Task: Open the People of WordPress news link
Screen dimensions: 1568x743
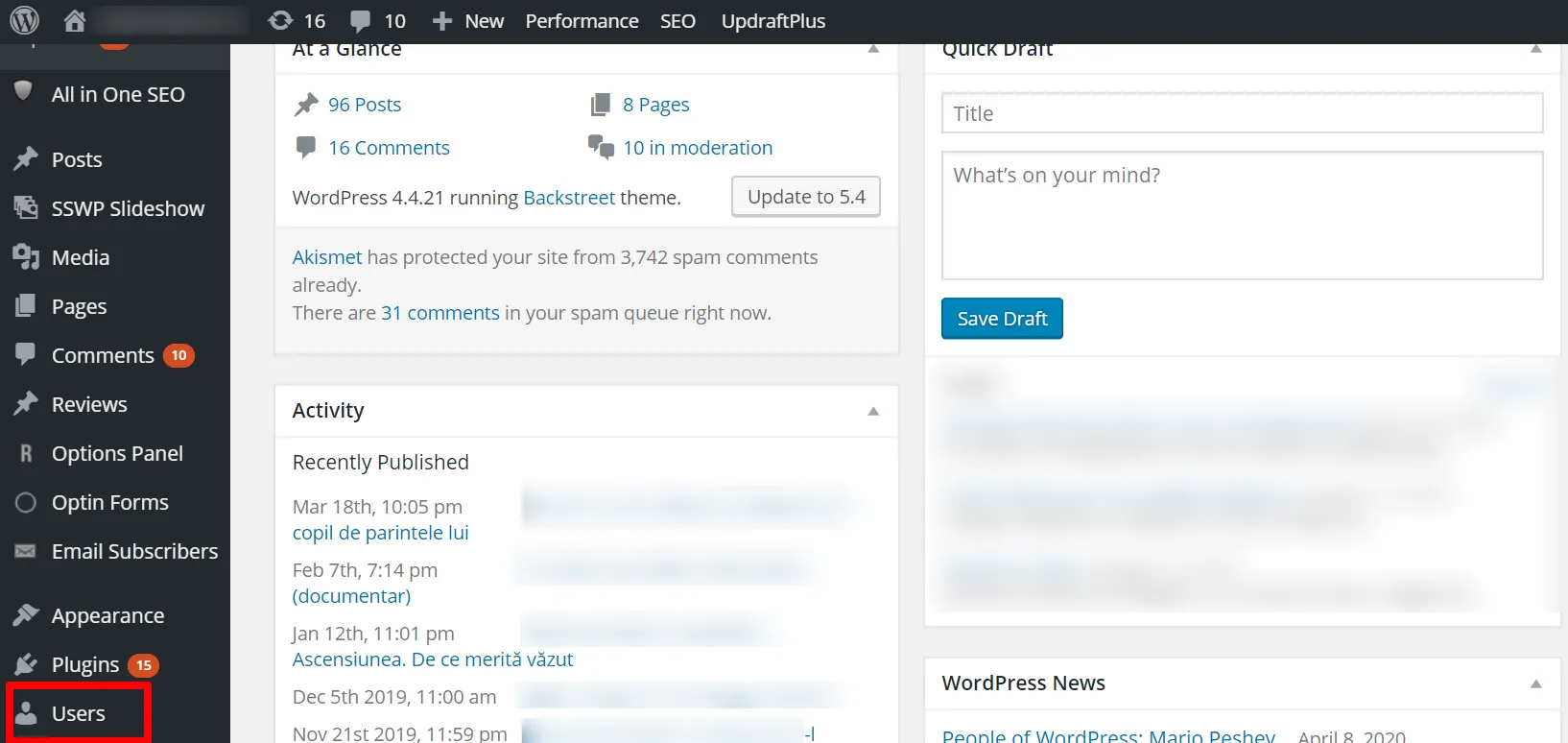Action: pos(1108,735)
